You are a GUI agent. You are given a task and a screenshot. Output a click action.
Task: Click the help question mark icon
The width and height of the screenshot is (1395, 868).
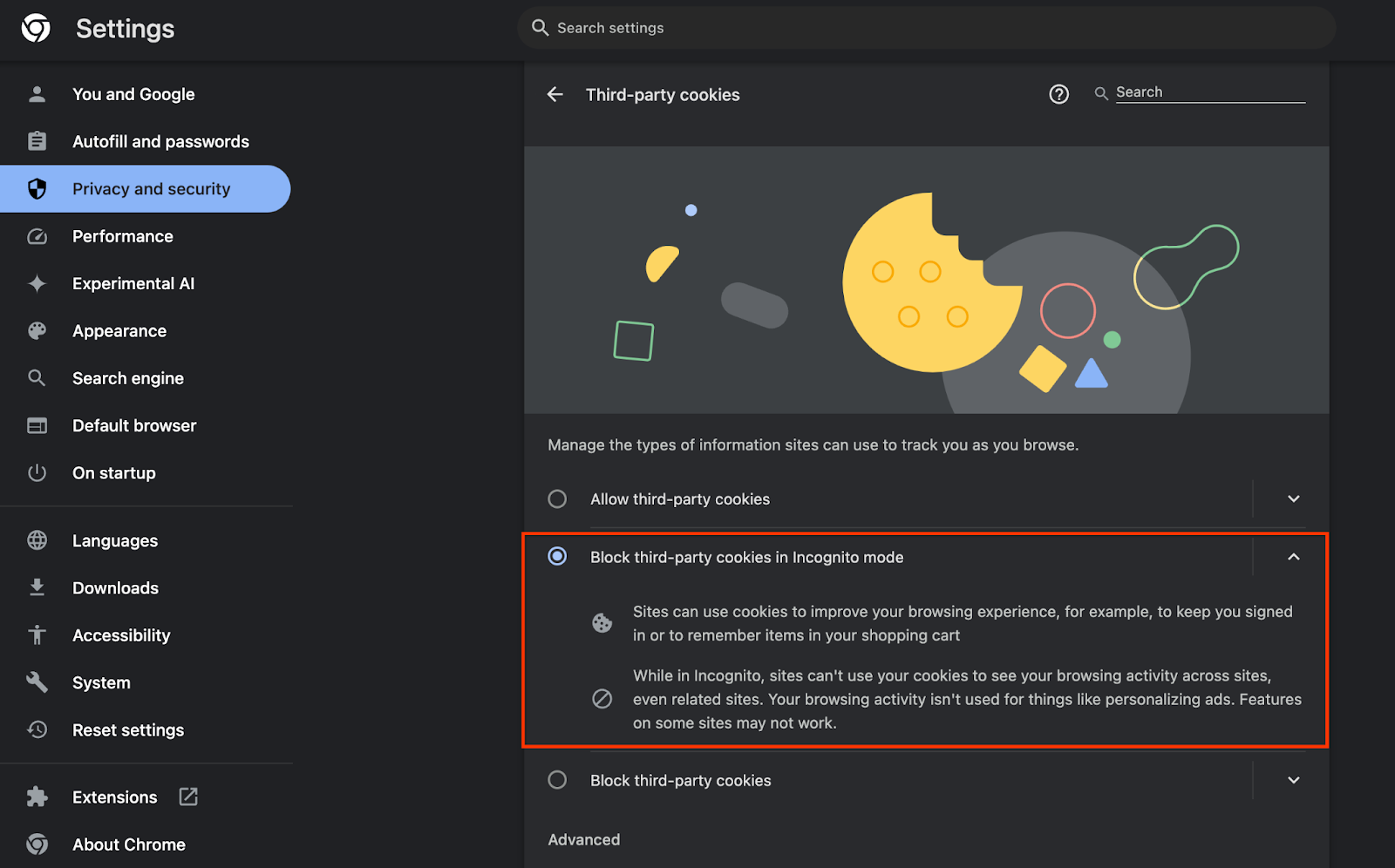point(1058,94)
